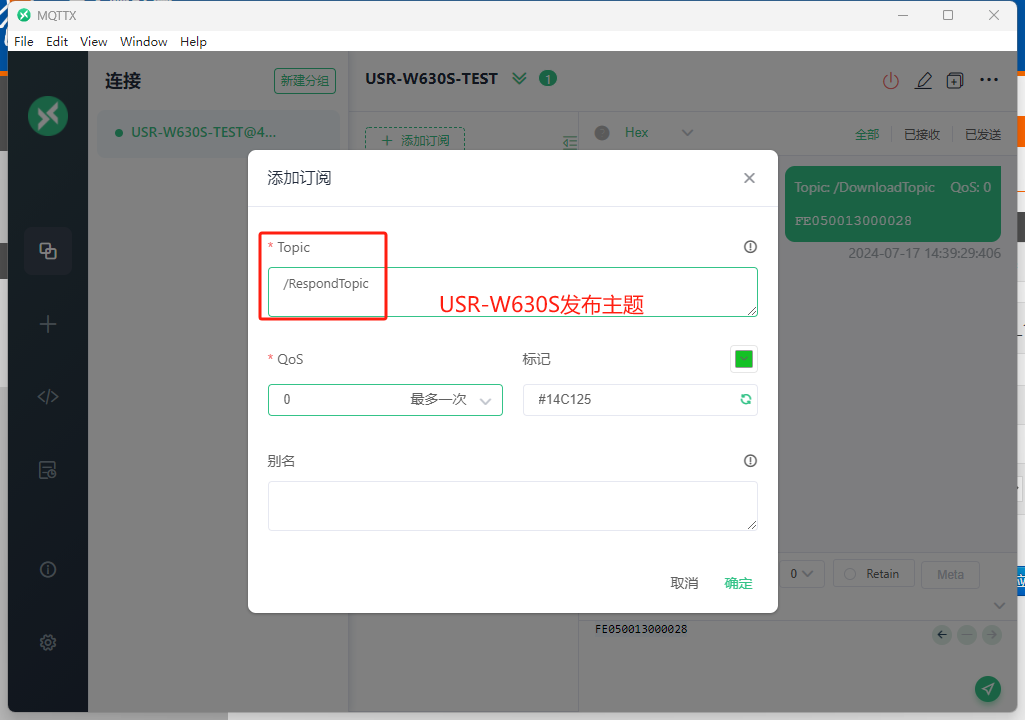This screenshot has width=1025, height=720.
Task: Click the 取消 cancel button
Action: tap(684, 583)
